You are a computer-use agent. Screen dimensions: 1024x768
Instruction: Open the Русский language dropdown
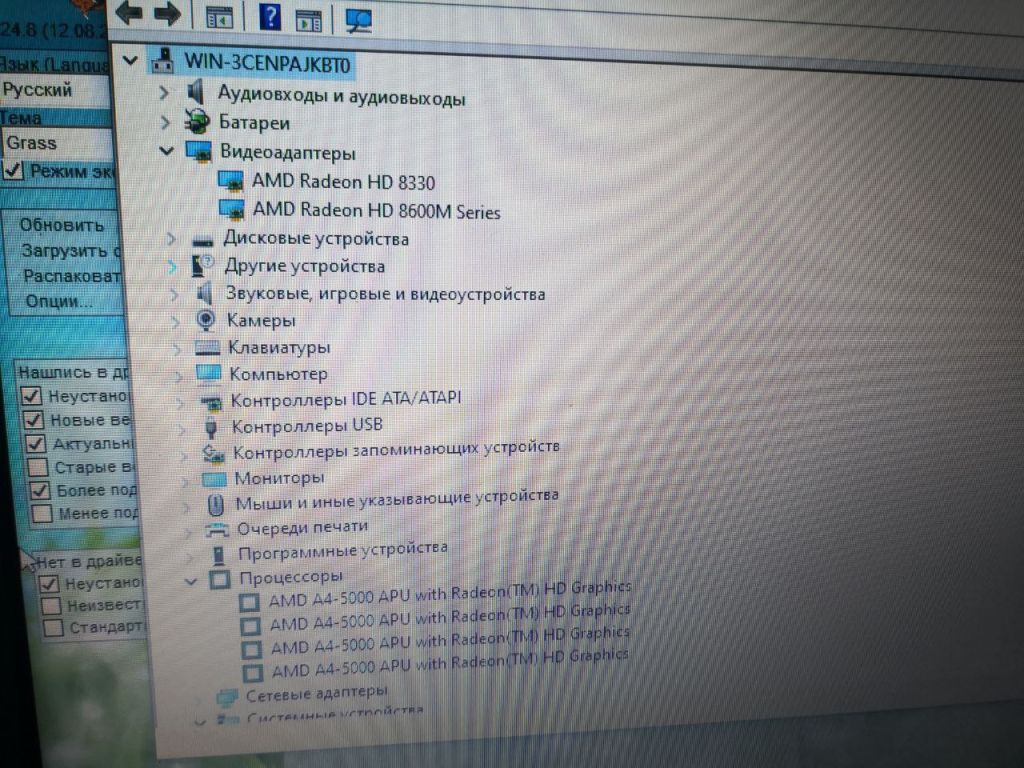coord(56,89)
